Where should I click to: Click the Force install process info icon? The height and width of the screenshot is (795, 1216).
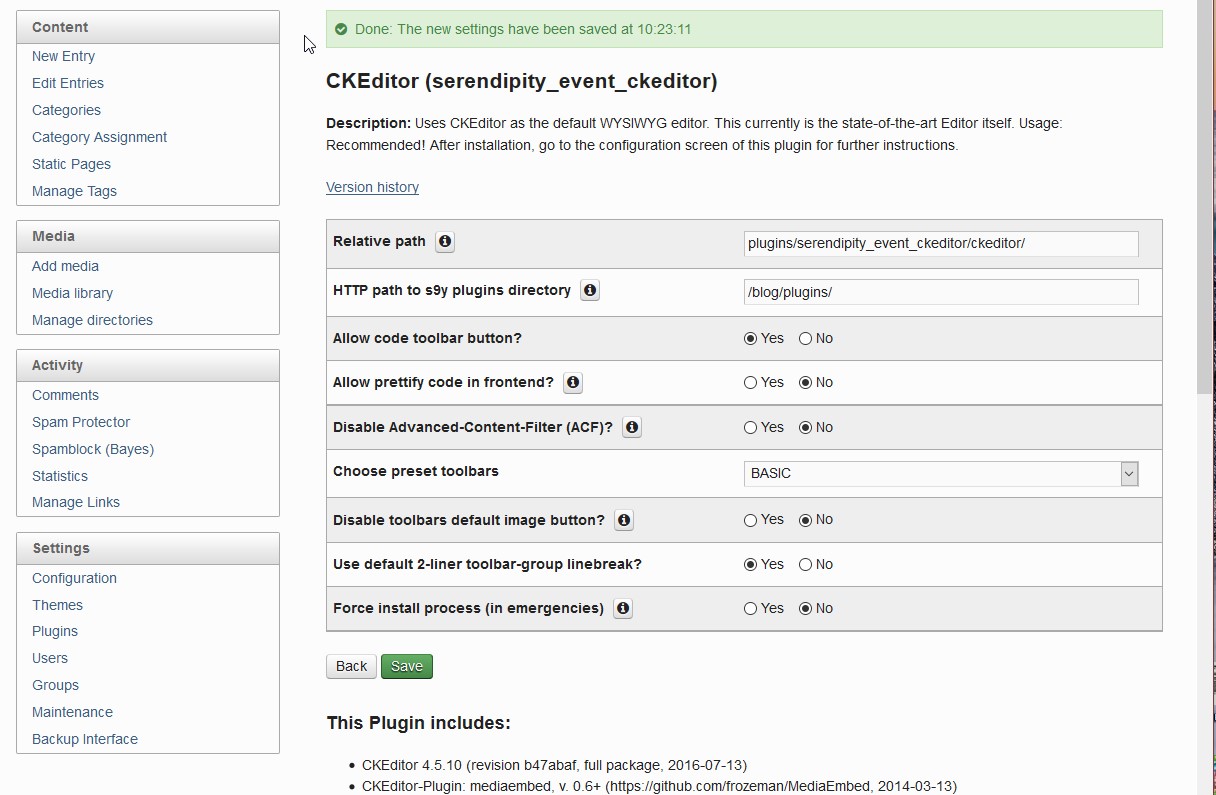(622, 608)
